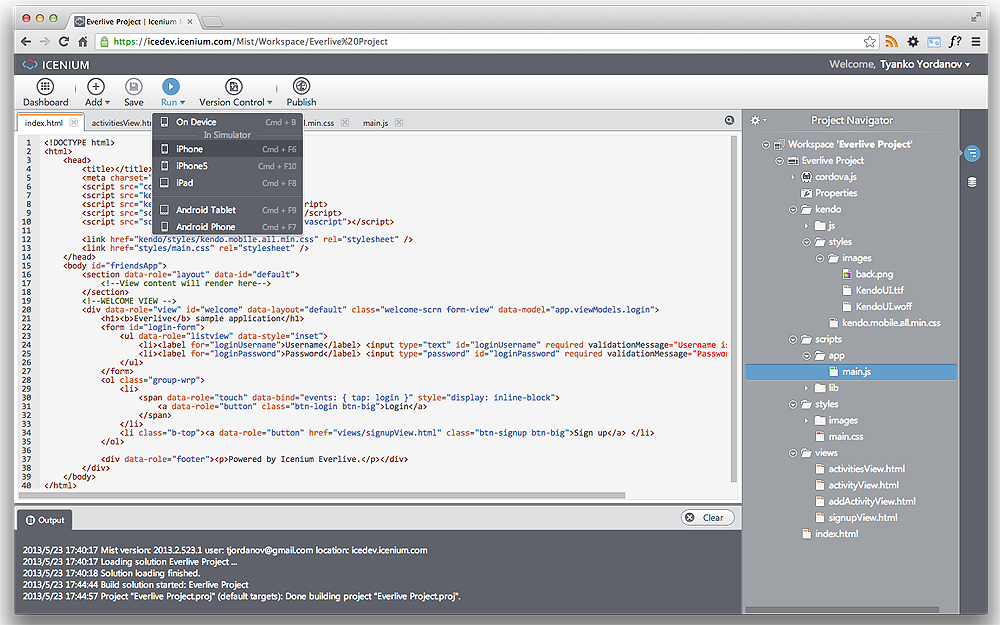Open the Version Control dropdown arrow
Image resolution: width=1000 pixels, height=625 pixels.
point(270,103)
